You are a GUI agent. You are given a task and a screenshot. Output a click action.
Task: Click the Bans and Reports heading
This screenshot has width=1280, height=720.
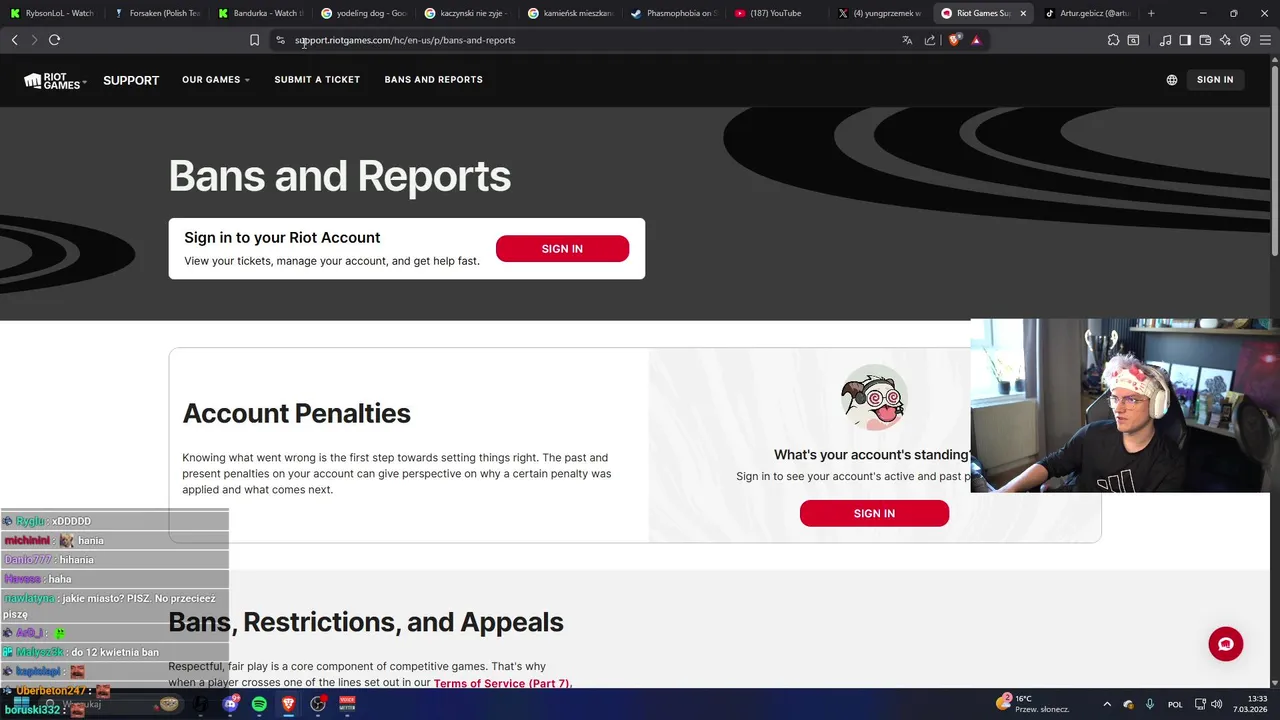coord(340,176)
